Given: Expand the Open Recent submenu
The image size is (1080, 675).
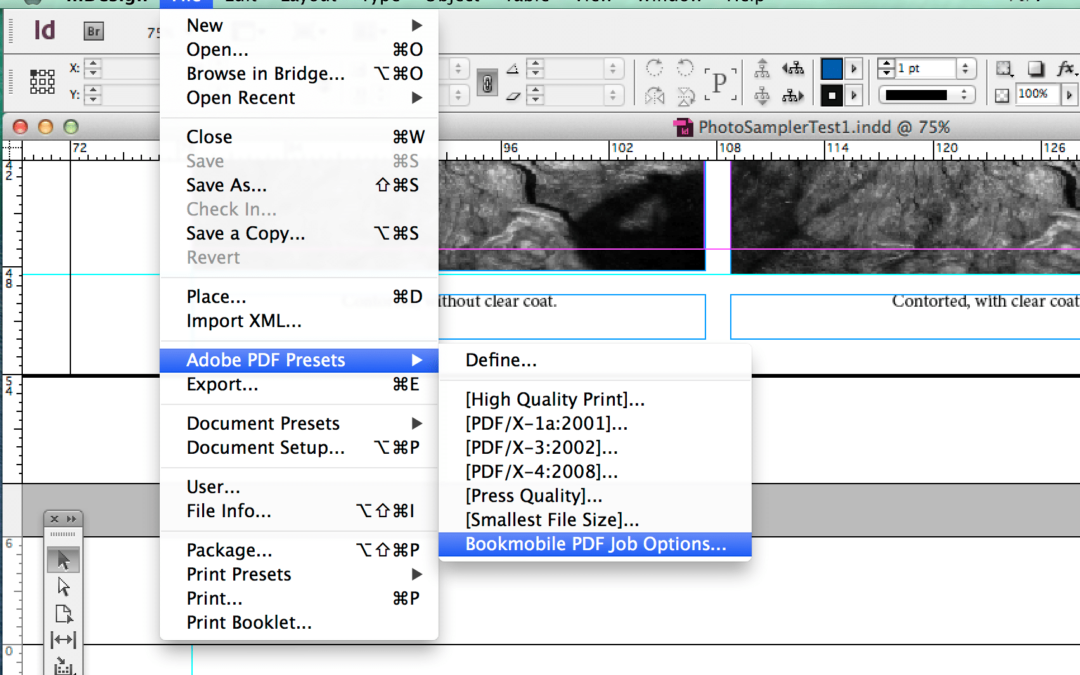Looking at the screenshot, I should tap(417, 98).
